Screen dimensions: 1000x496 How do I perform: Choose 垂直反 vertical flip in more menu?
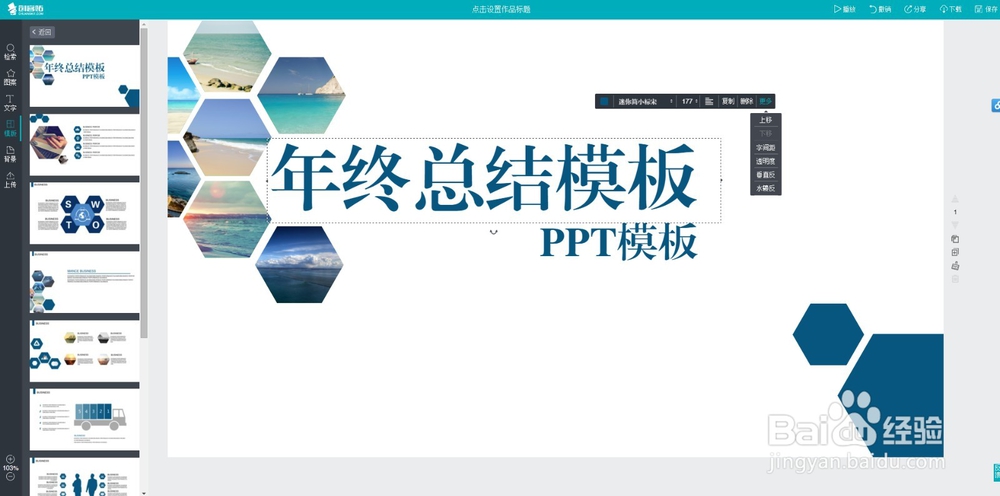(x=765, y=175)
